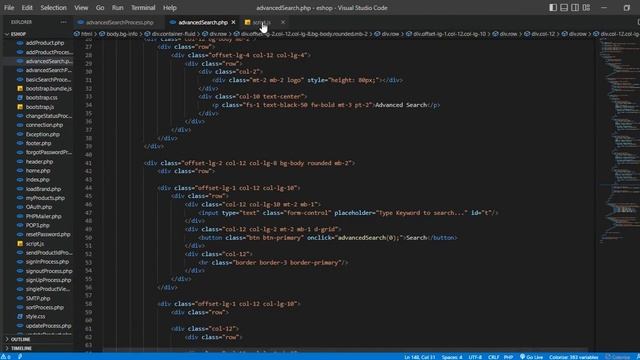
Task: Open myProducts.php file
Action: pos(45,198)
